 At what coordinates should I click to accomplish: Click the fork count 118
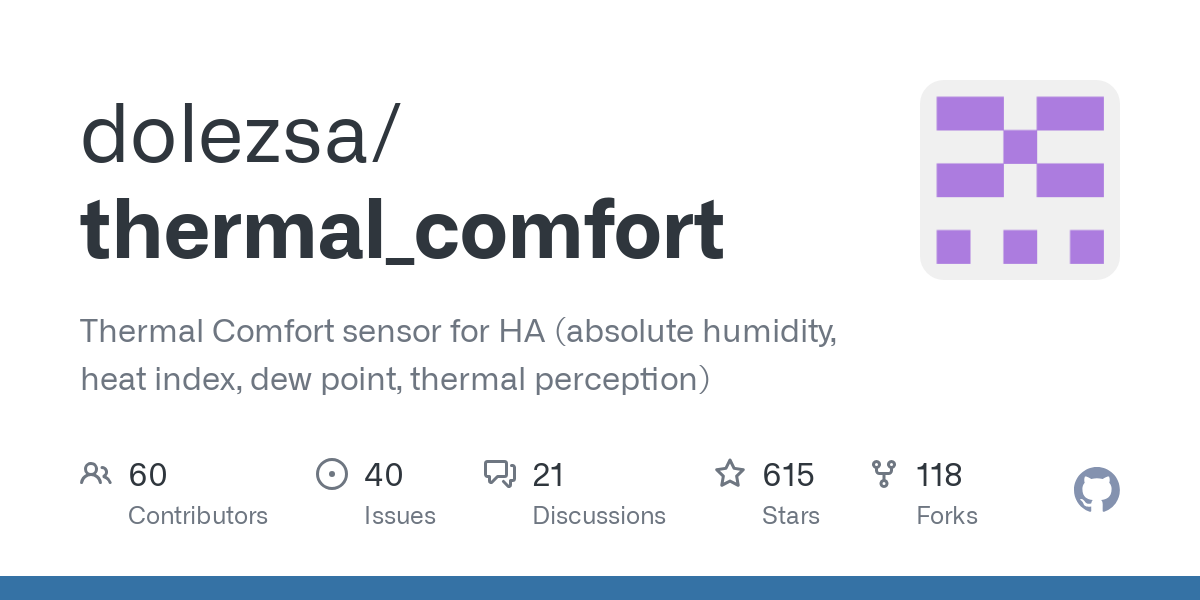point(939,475)
